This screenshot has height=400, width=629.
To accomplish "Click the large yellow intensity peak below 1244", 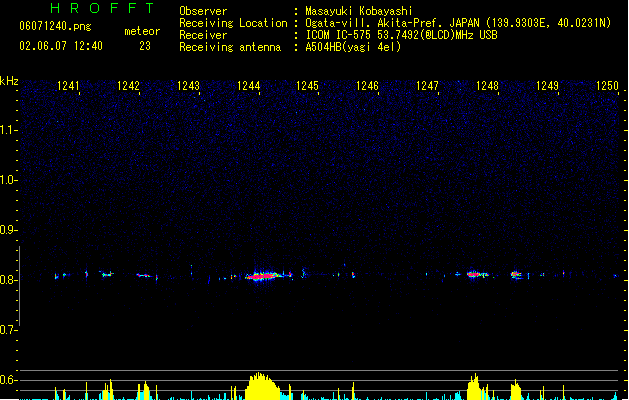I will point(262,386).
